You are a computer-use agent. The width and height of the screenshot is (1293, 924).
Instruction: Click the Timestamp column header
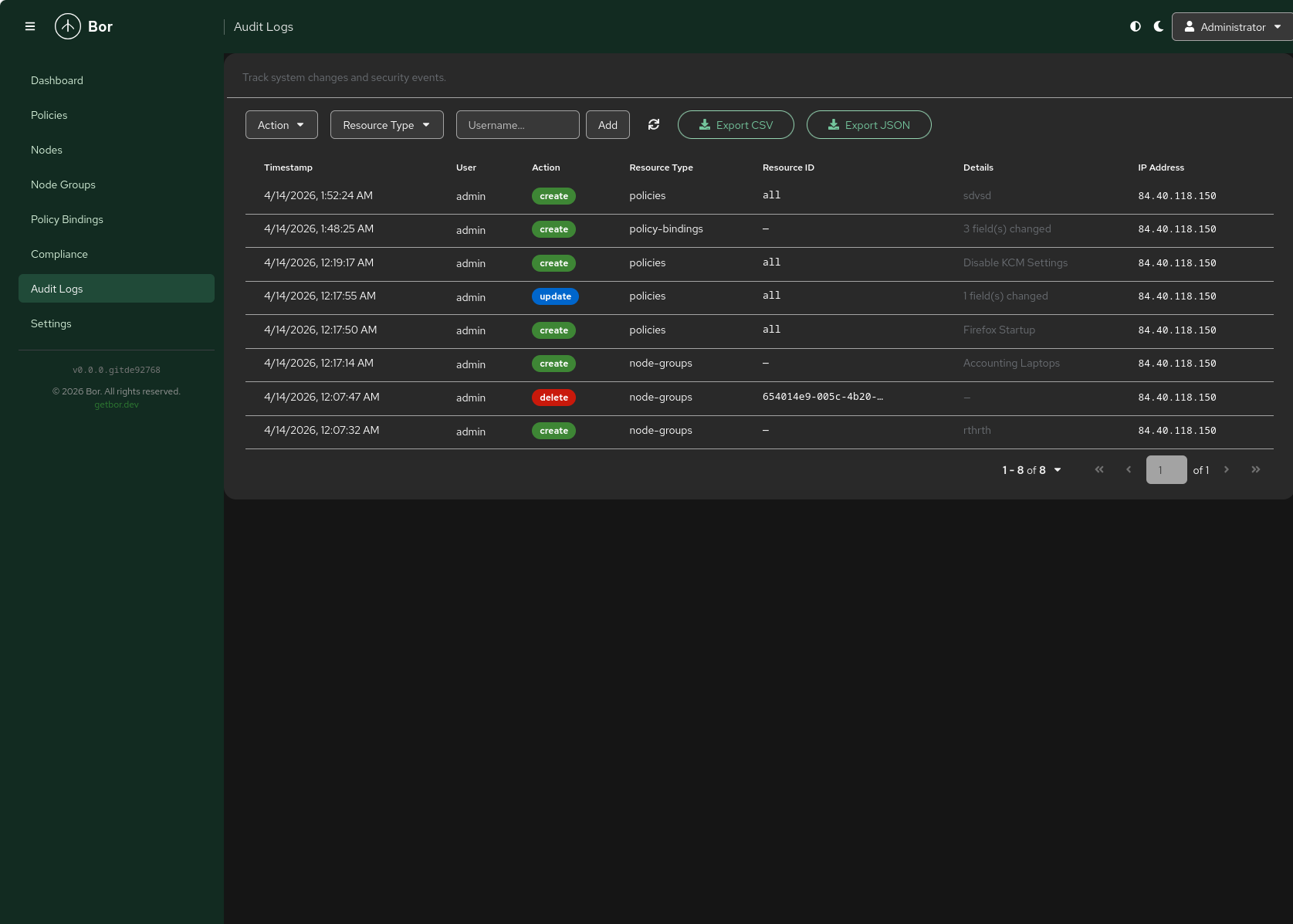288,168
